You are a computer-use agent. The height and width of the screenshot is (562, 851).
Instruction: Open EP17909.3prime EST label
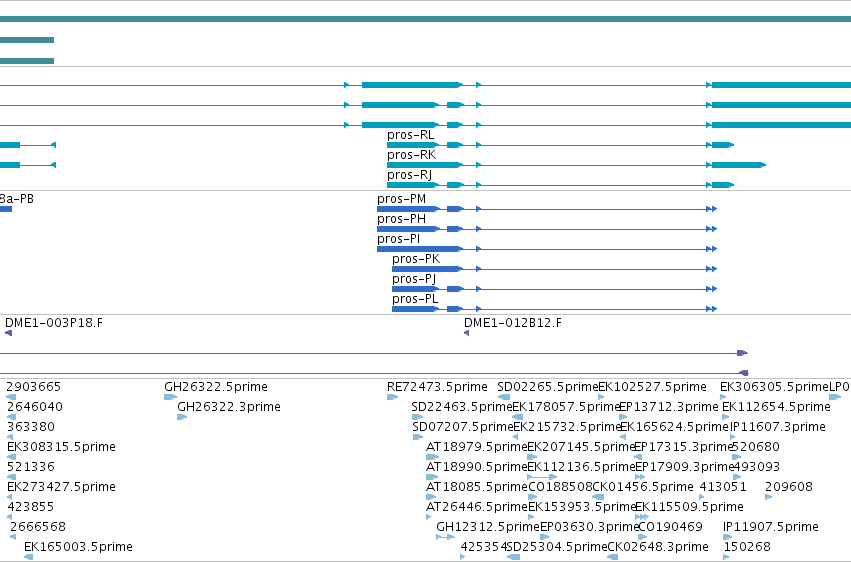coord(683,467)
